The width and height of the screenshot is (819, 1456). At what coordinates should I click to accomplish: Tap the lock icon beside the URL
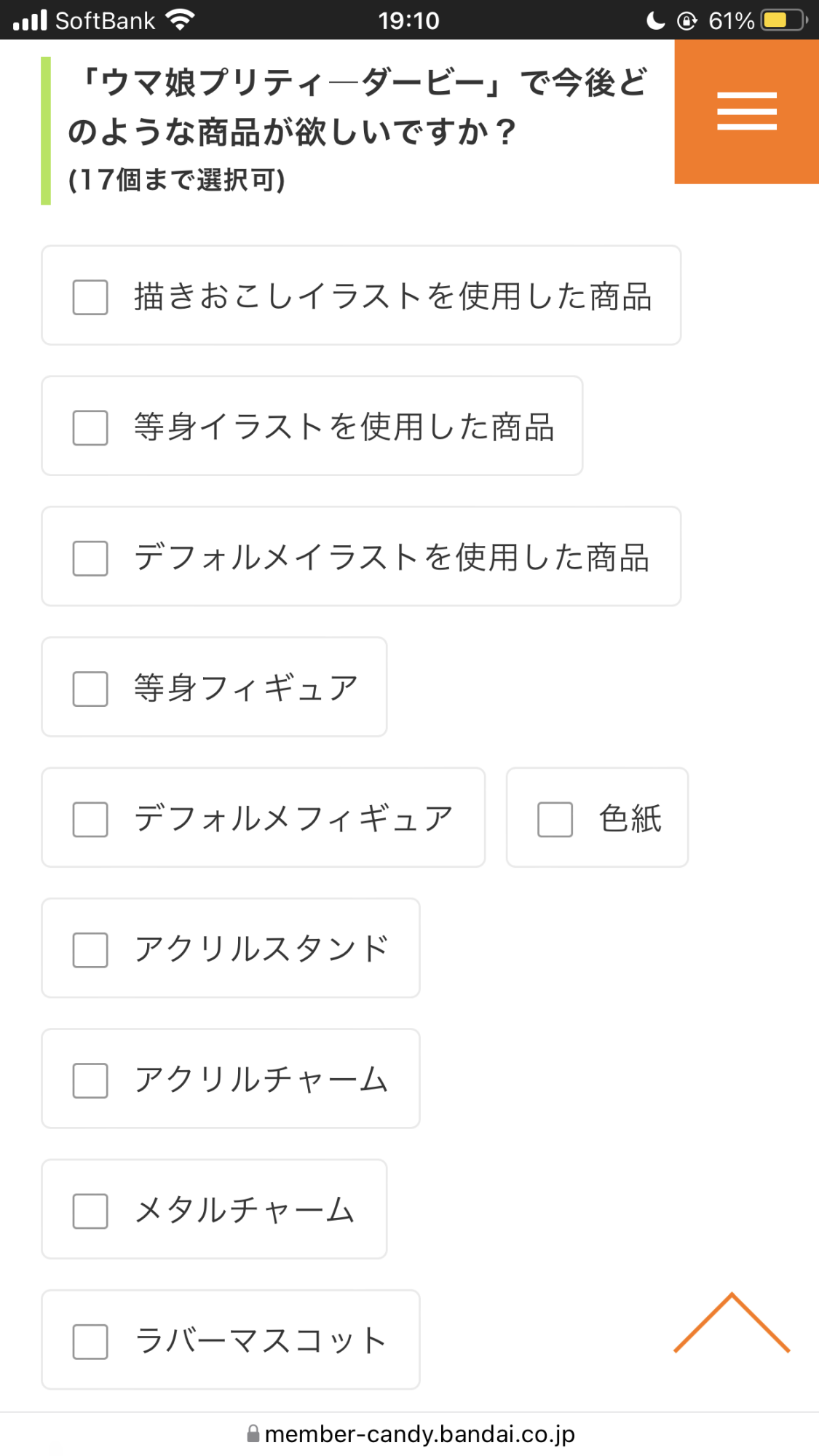point(253,1433)
